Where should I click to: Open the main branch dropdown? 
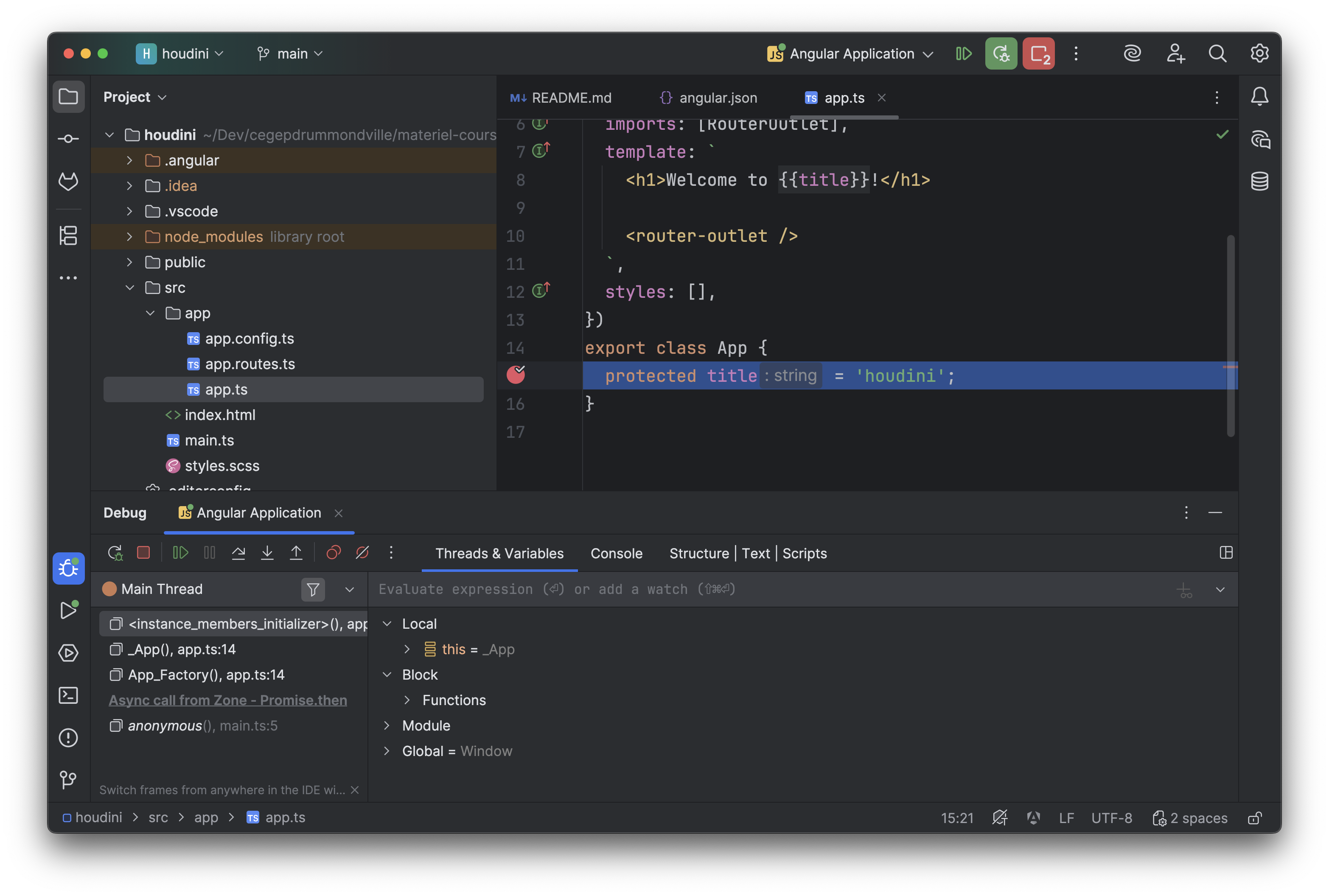[290, 54]
